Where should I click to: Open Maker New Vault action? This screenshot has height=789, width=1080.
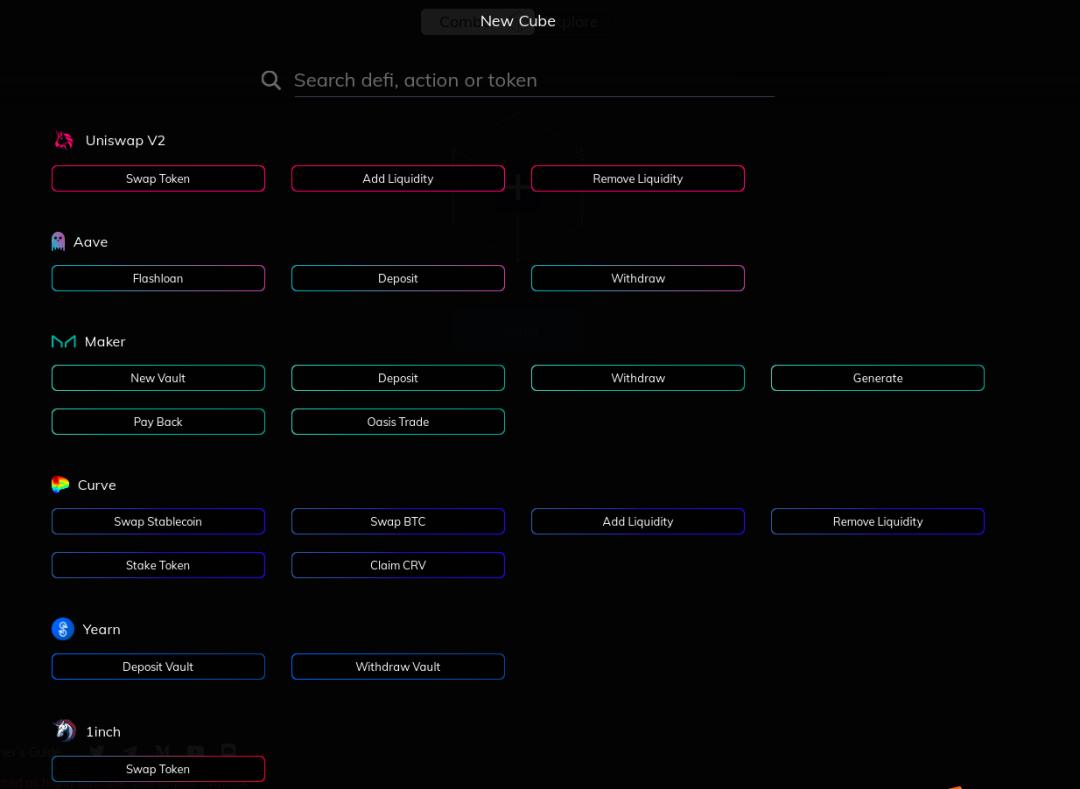tap(158, 378)
